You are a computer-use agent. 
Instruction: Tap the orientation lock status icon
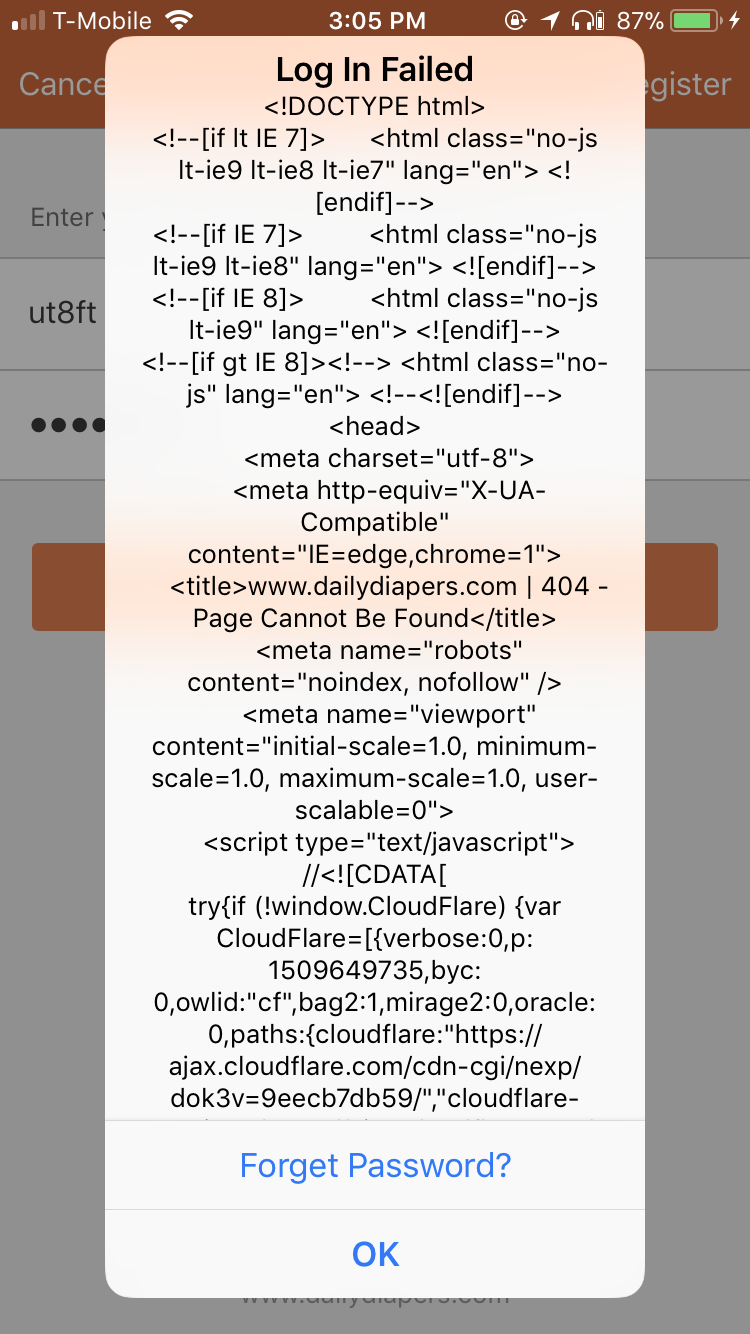516,20
